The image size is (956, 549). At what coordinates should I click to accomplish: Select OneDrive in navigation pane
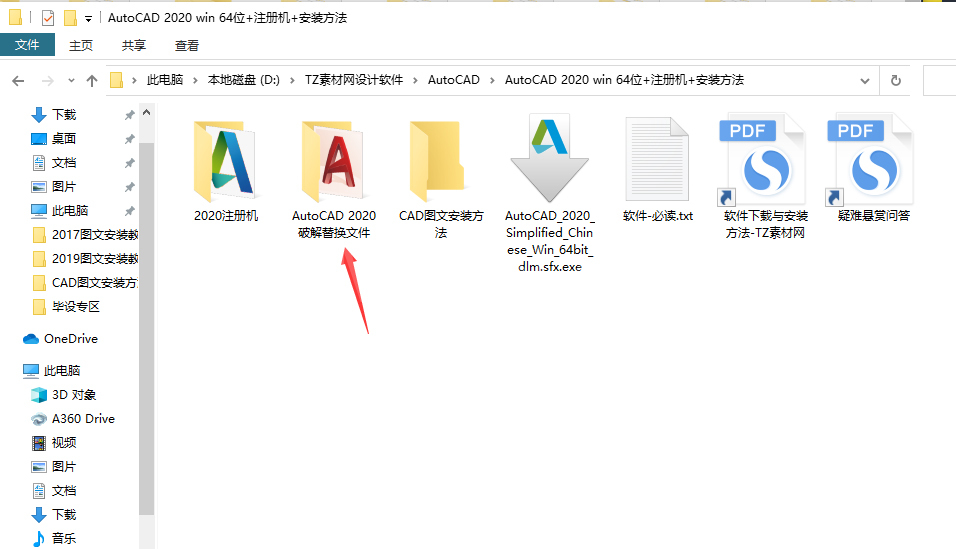pos(60,339)
